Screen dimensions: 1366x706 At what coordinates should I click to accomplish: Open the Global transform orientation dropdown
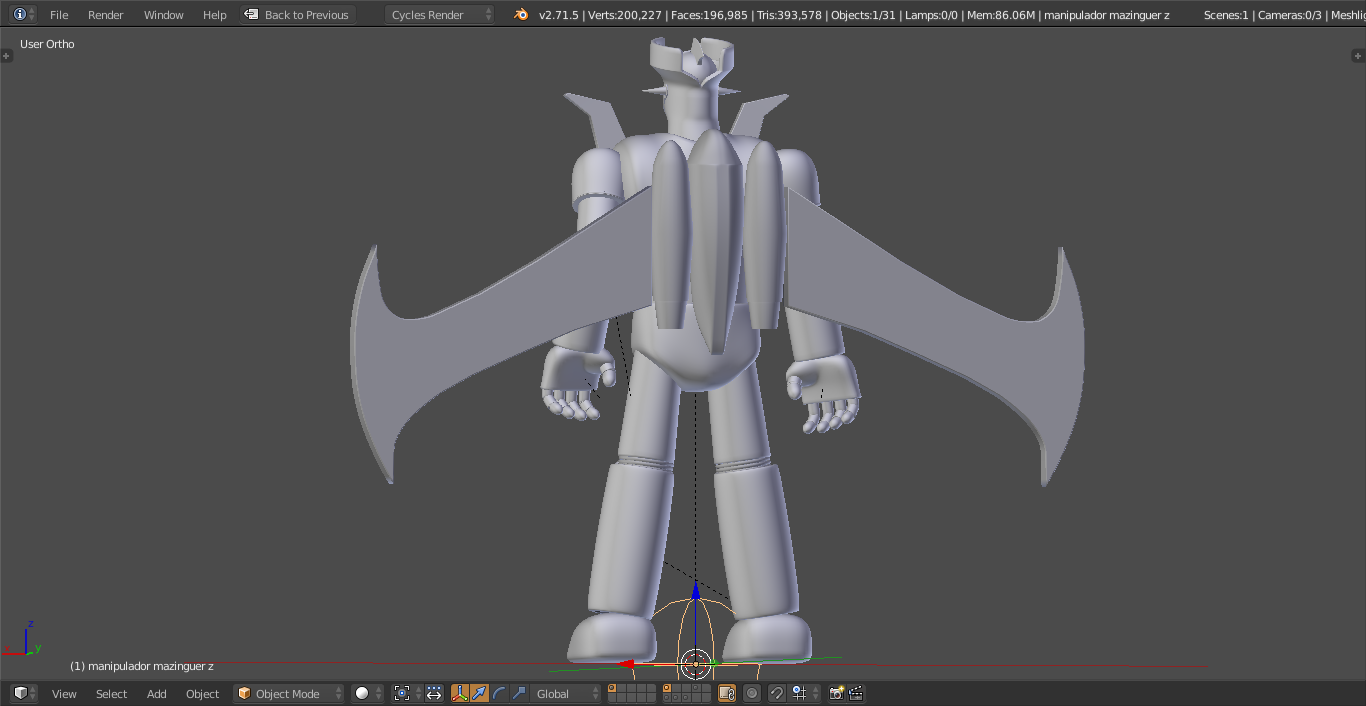(565, 693)
